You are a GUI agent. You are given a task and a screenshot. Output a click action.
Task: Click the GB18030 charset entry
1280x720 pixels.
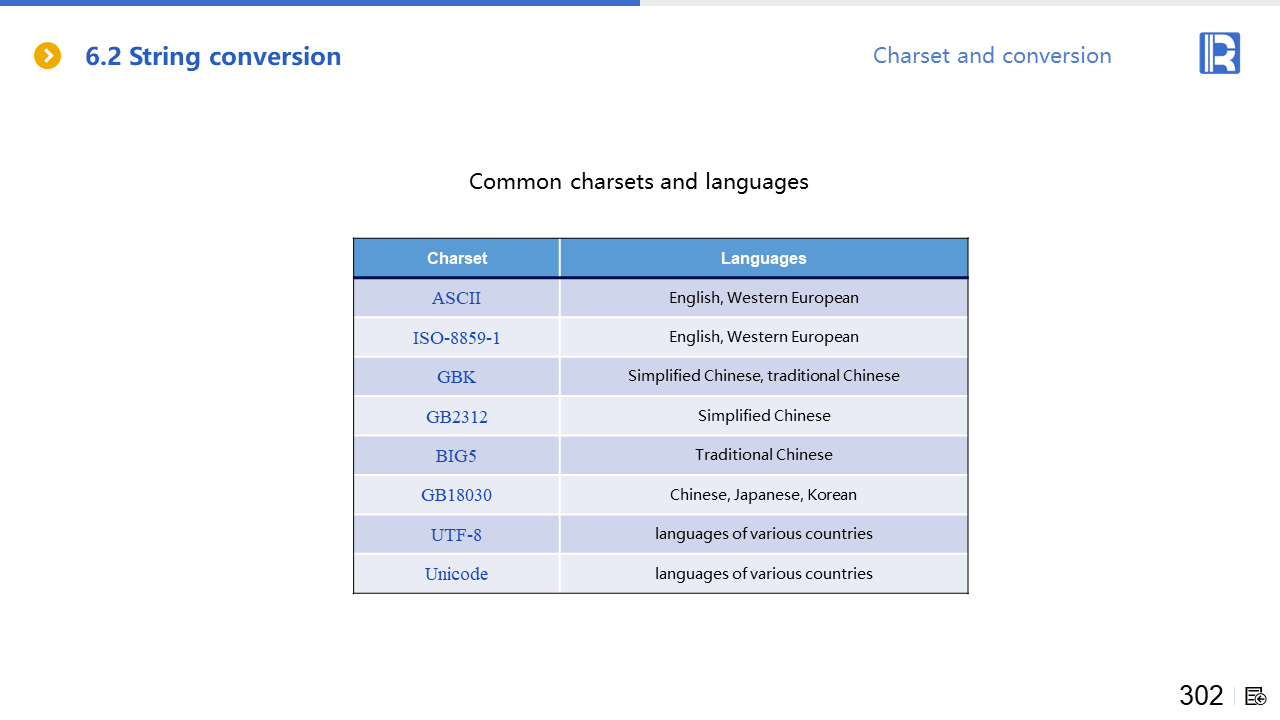(456, 495)
